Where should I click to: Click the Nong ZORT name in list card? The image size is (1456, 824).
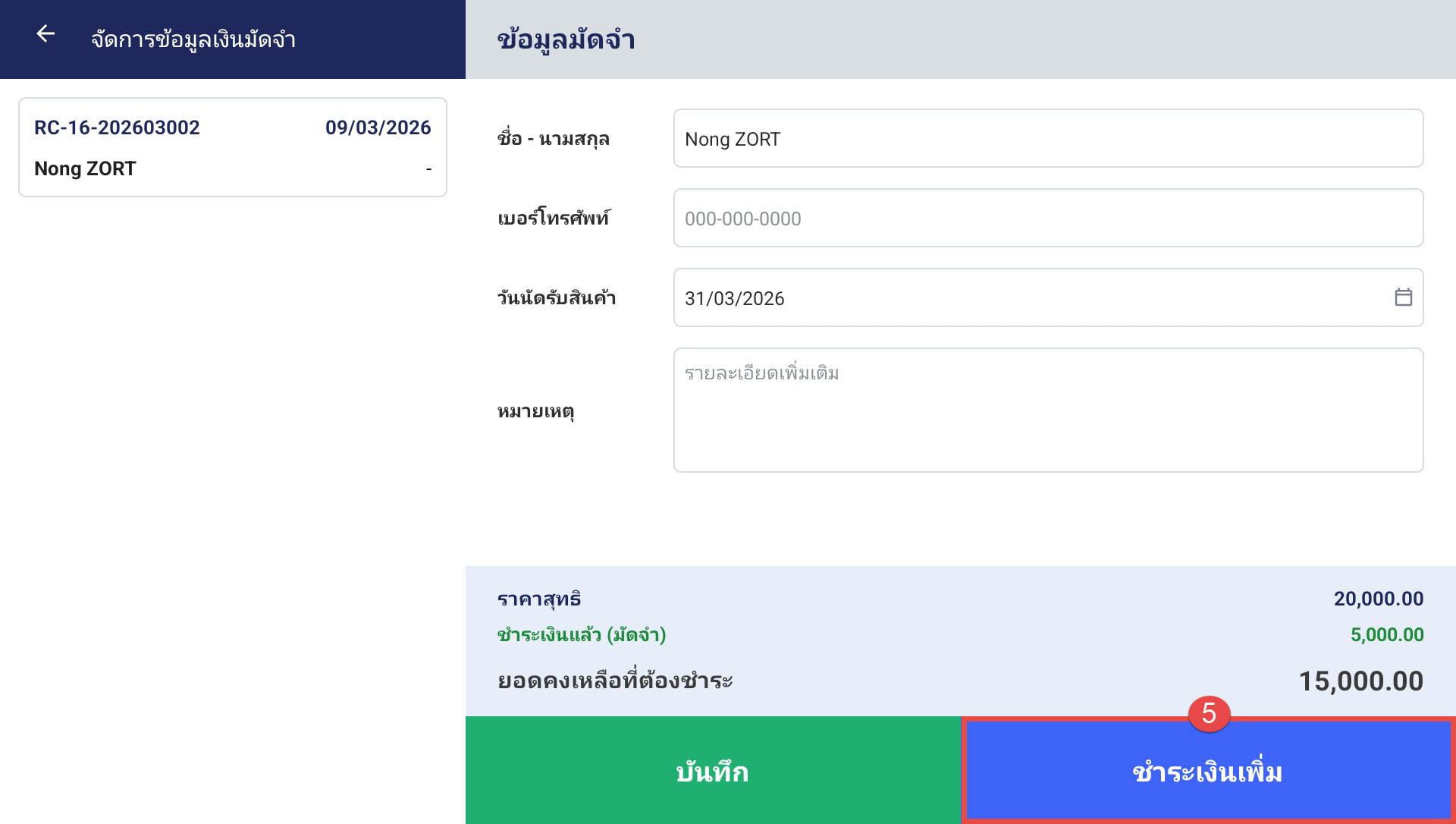click(x=85, y=168)
